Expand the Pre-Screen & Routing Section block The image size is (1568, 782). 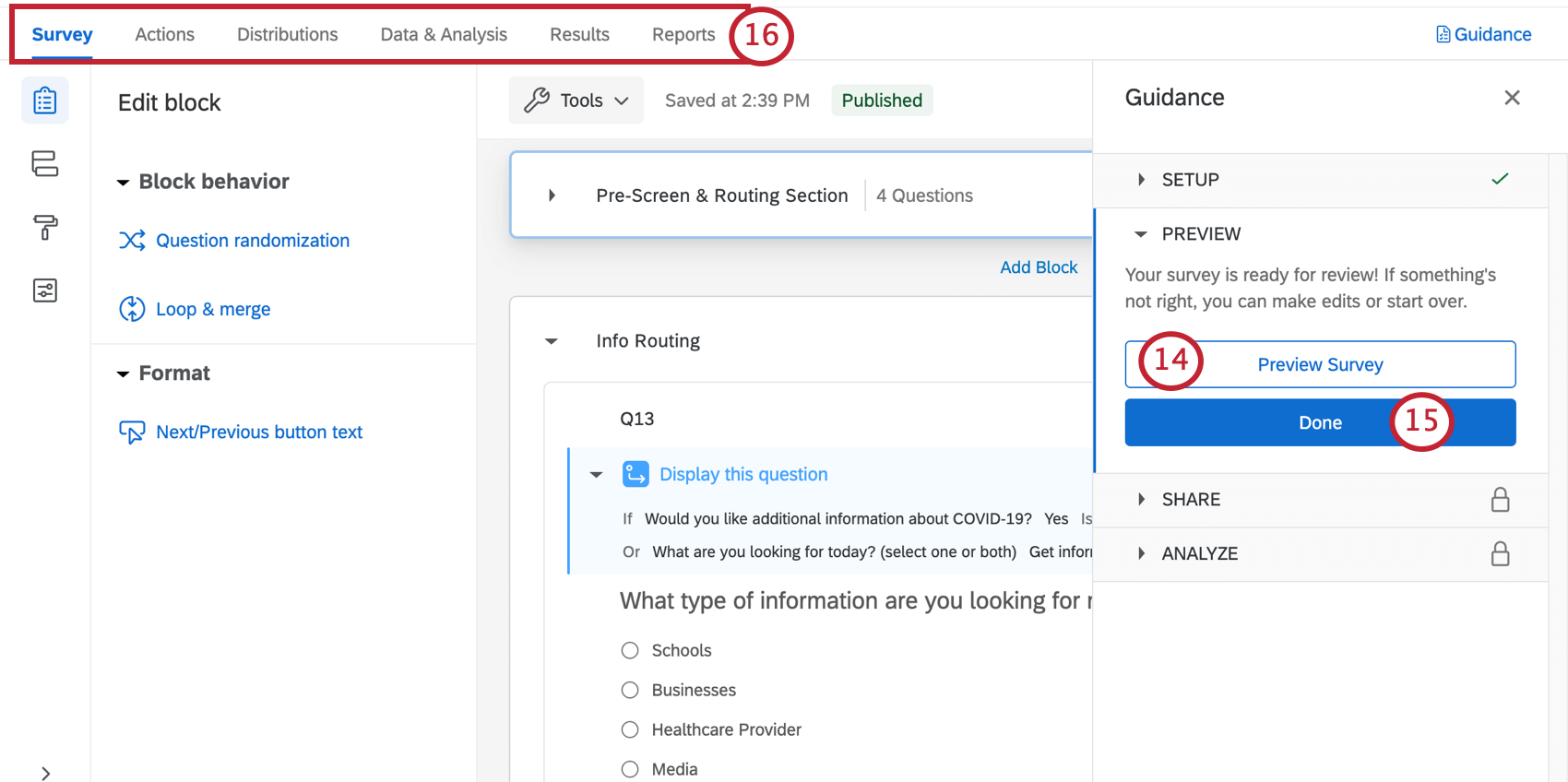pos(552,195)
